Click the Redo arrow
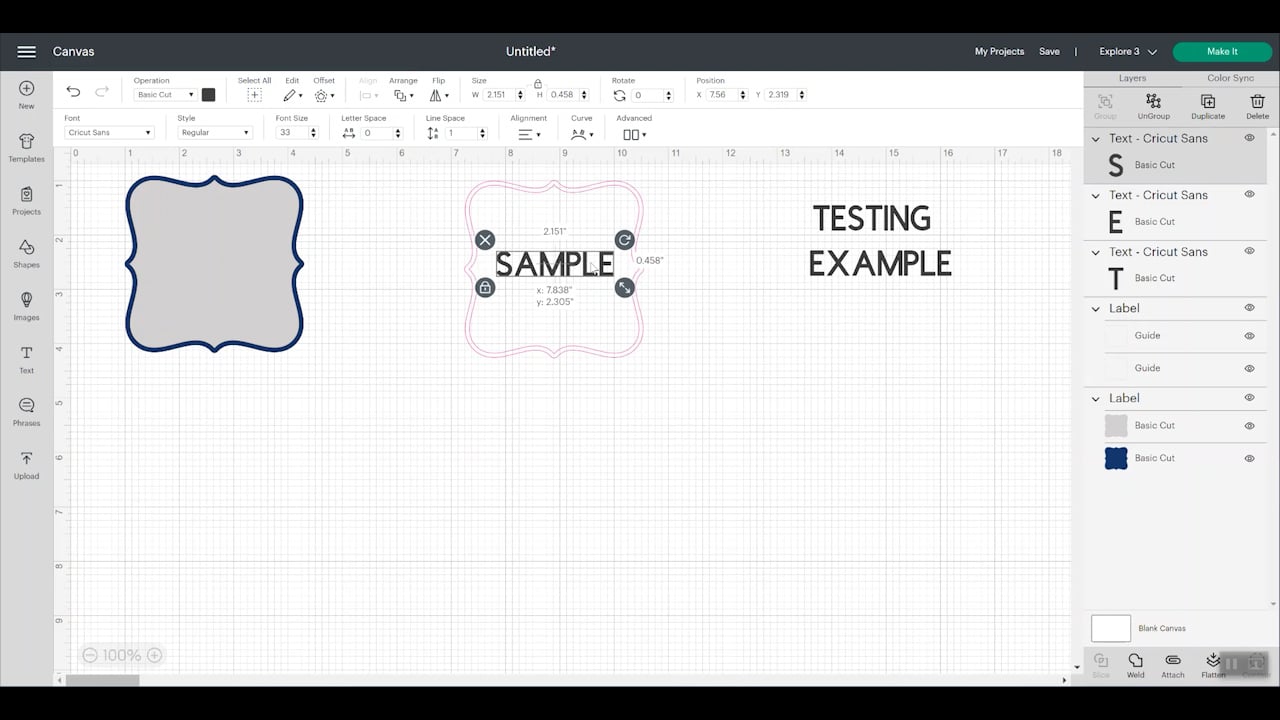 click(x=102, y=92)
